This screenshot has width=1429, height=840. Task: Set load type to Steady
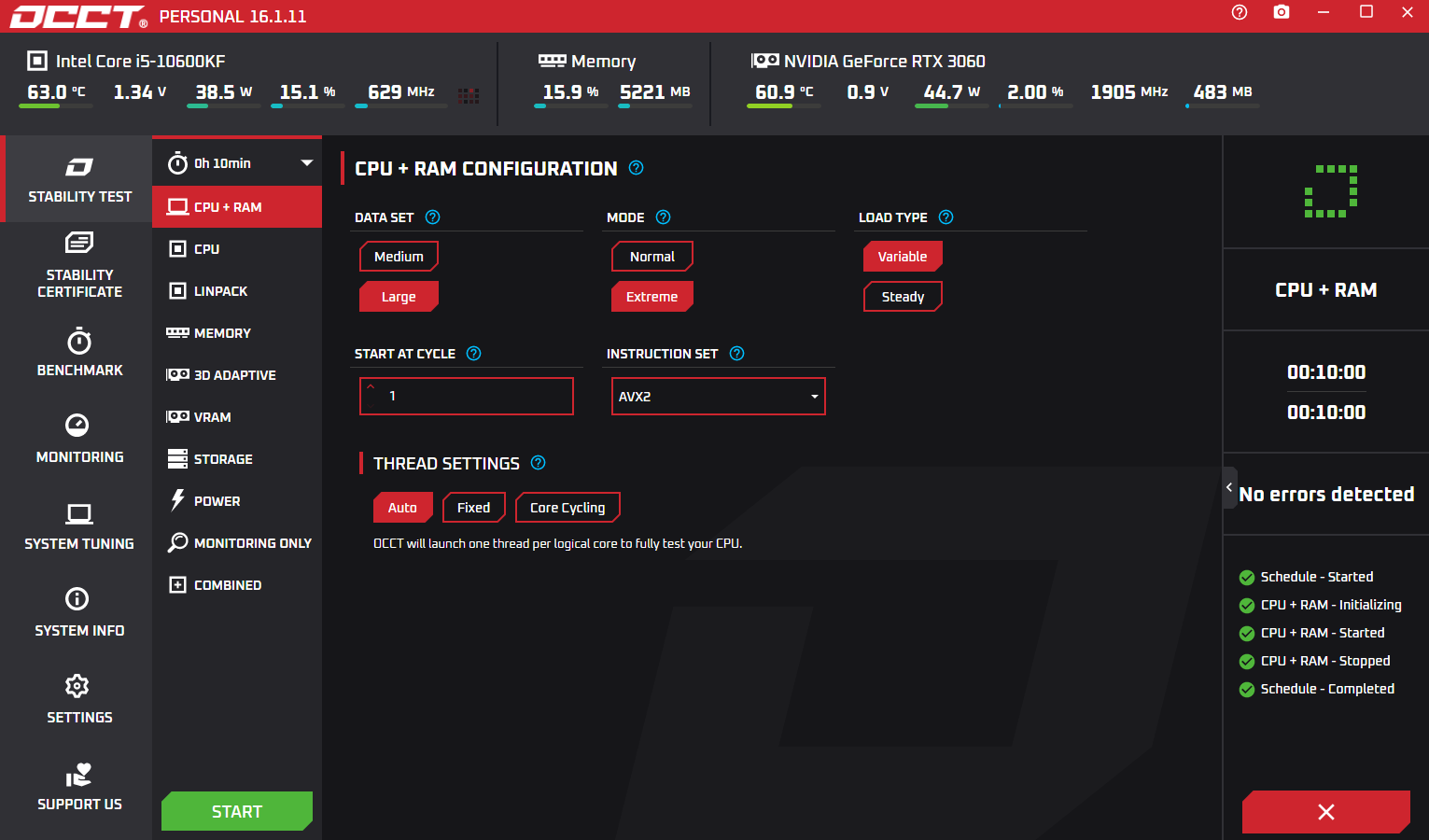click(903, 297)
